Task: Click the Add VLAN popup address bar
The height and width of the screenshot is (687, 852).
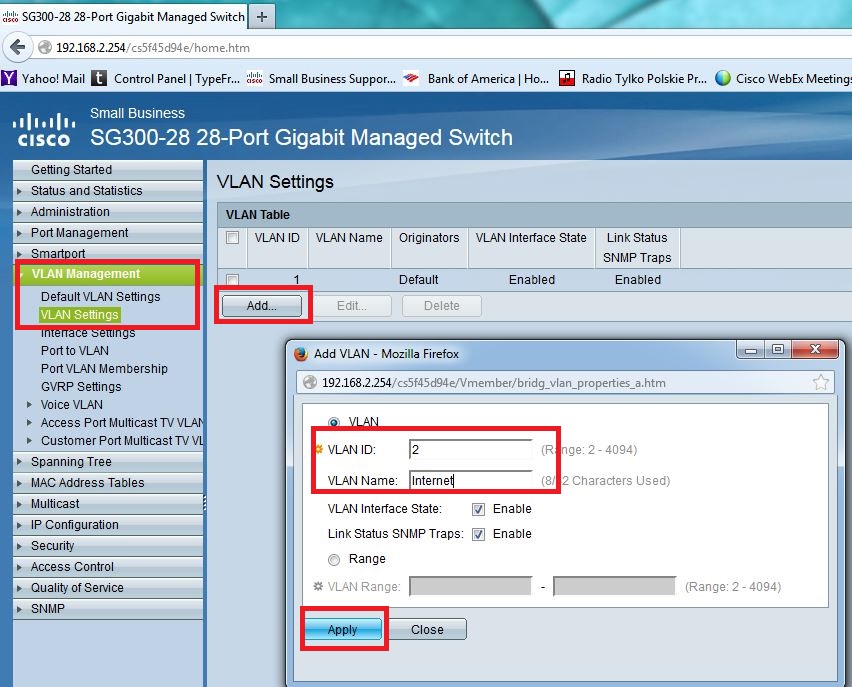Action: (x=565, y=383)
